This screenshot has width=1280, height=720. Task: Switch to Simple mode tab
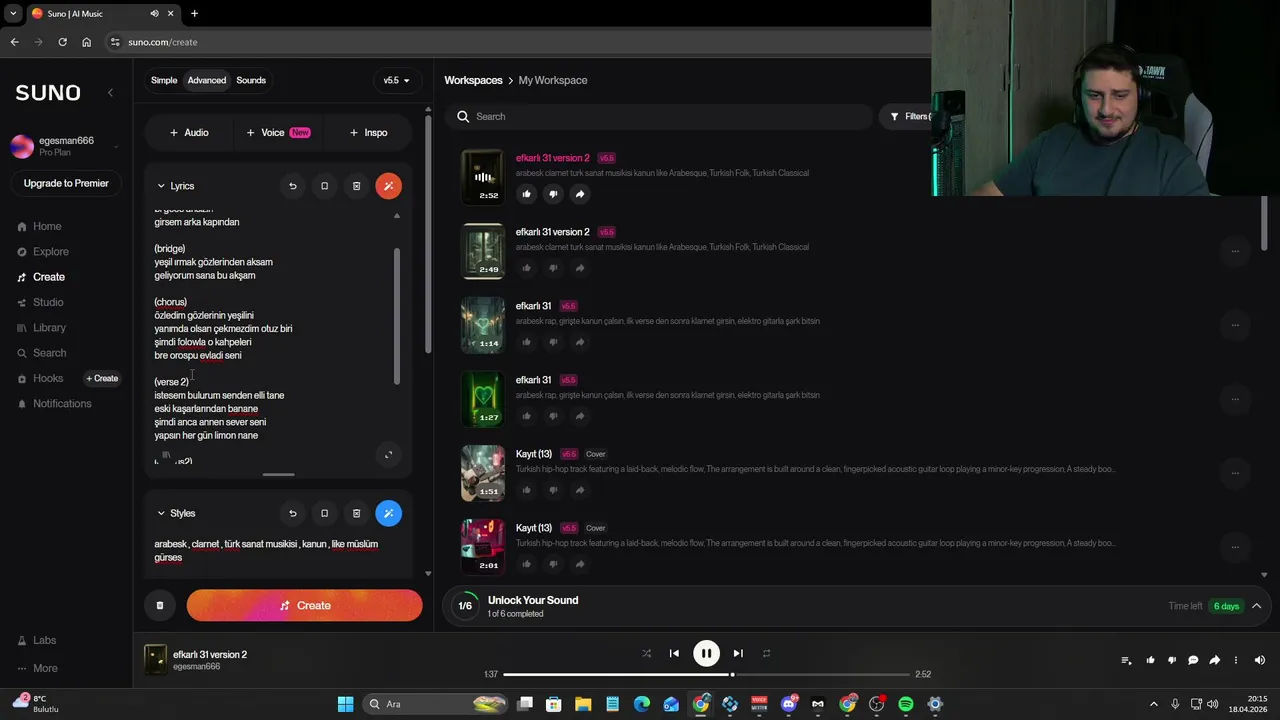point(164,80)
